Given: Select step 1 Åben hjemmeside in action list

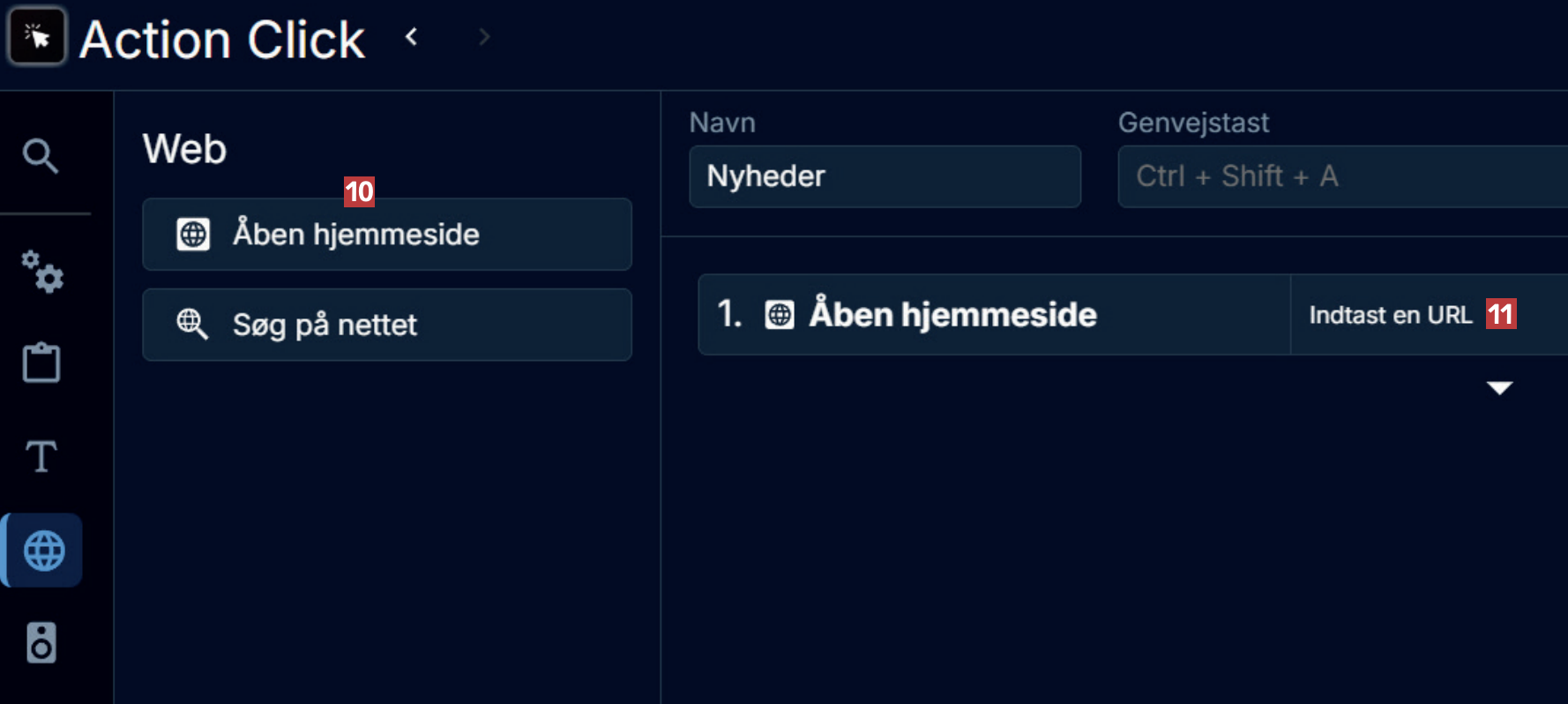Looking at the screenshot, I should (x=952, y=315).
